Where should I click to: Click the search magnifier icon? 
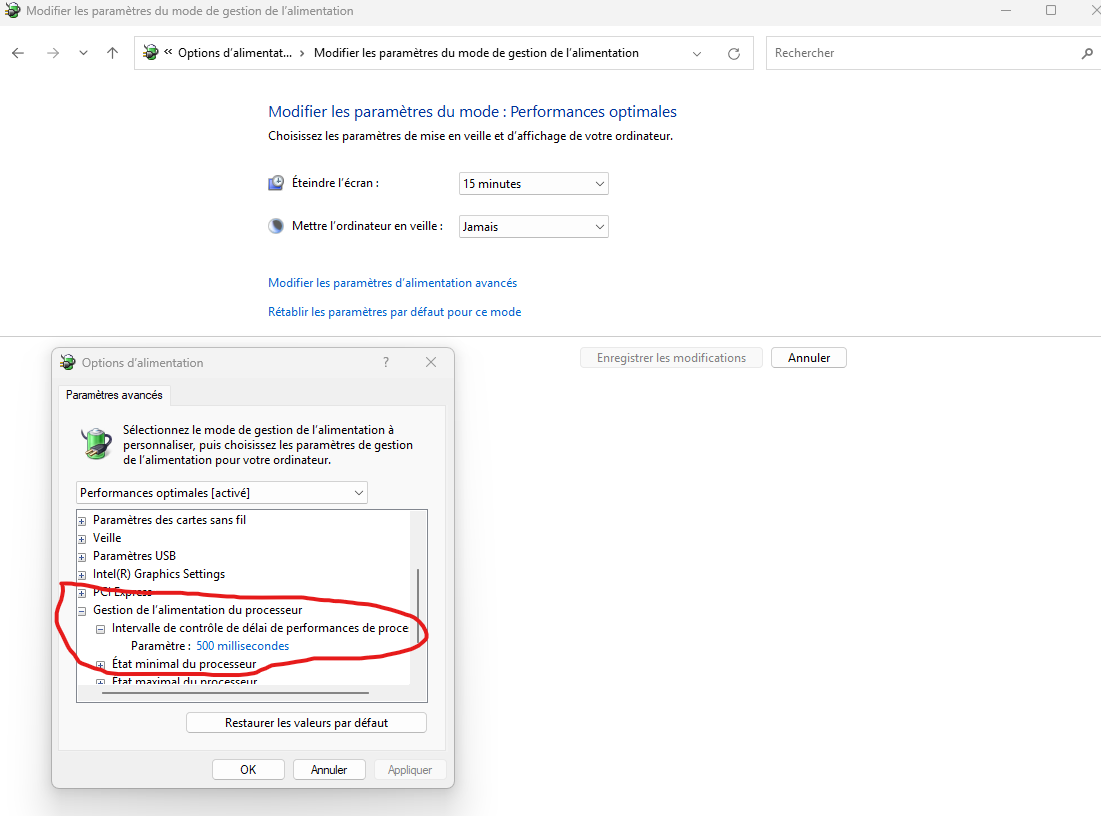tap(1087, 53)
